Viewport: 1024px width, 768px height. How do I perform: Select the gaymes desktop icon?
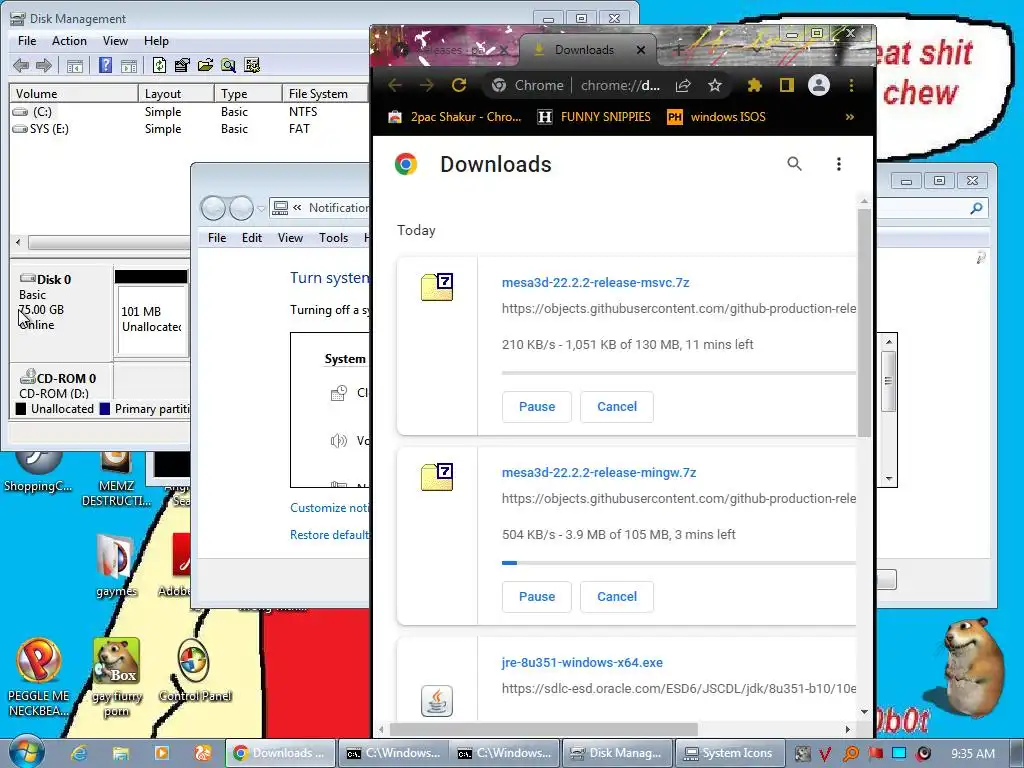pos(116,566)
